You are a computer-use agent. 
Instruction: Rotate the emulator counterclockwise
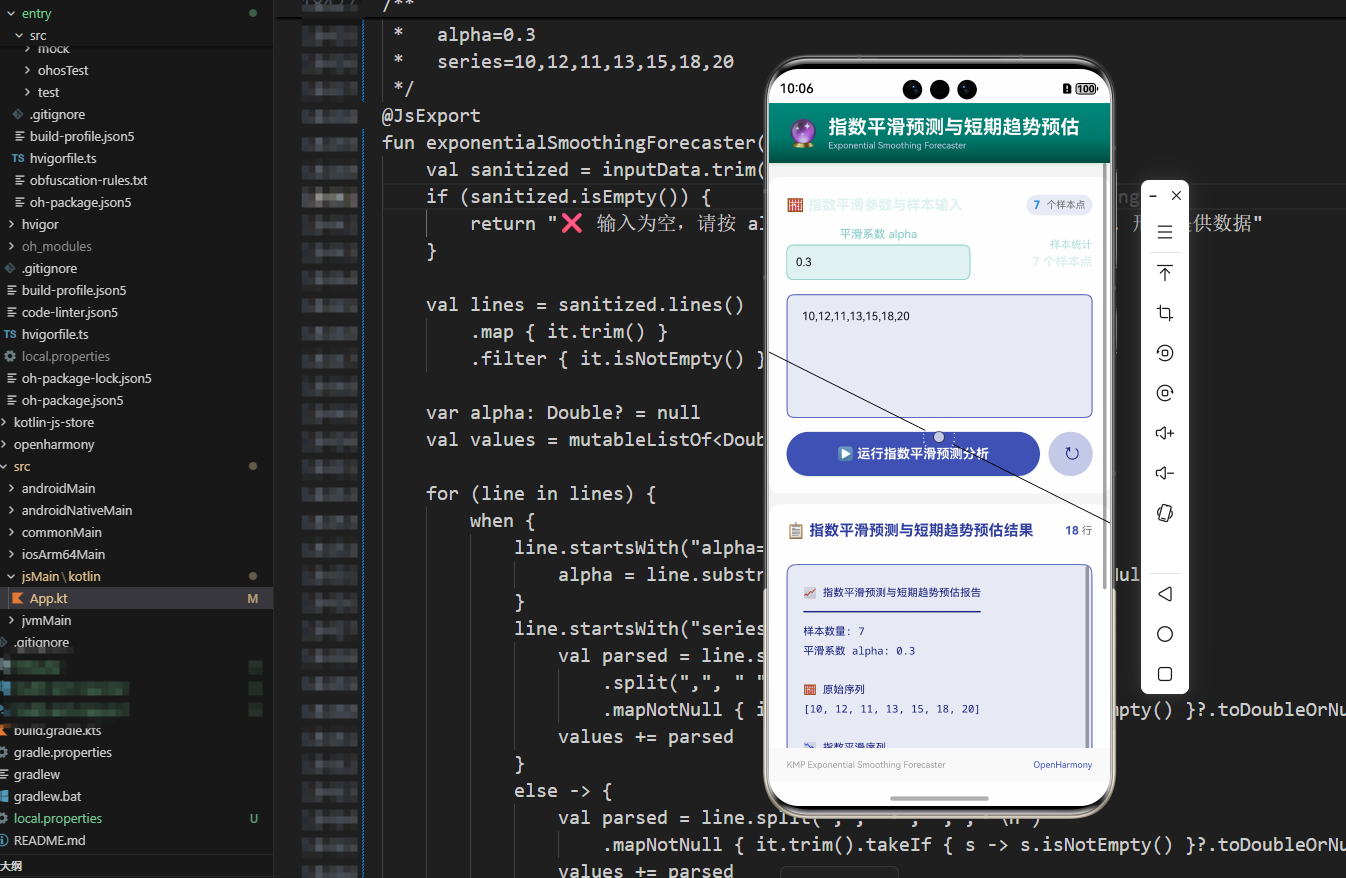[1164, 353]
